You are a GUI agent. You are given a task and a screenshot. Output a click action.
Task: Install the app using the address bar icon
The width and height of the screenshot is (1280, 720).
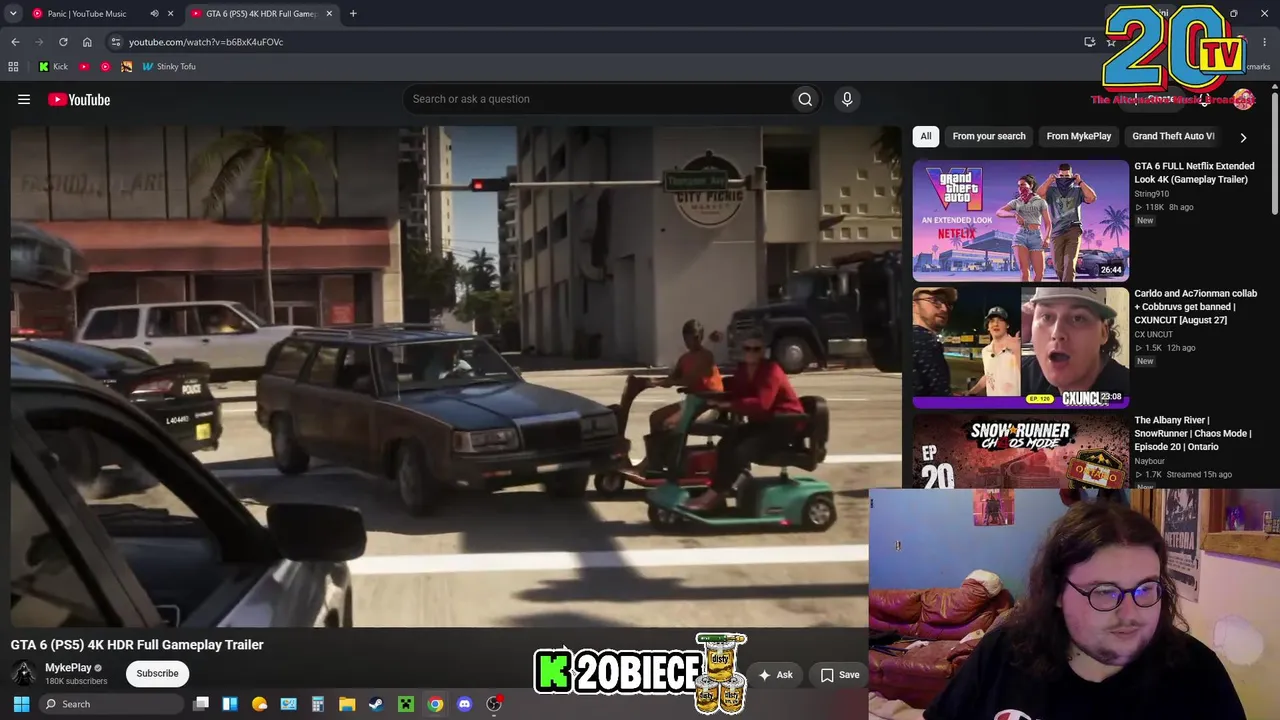point(1090,42)
